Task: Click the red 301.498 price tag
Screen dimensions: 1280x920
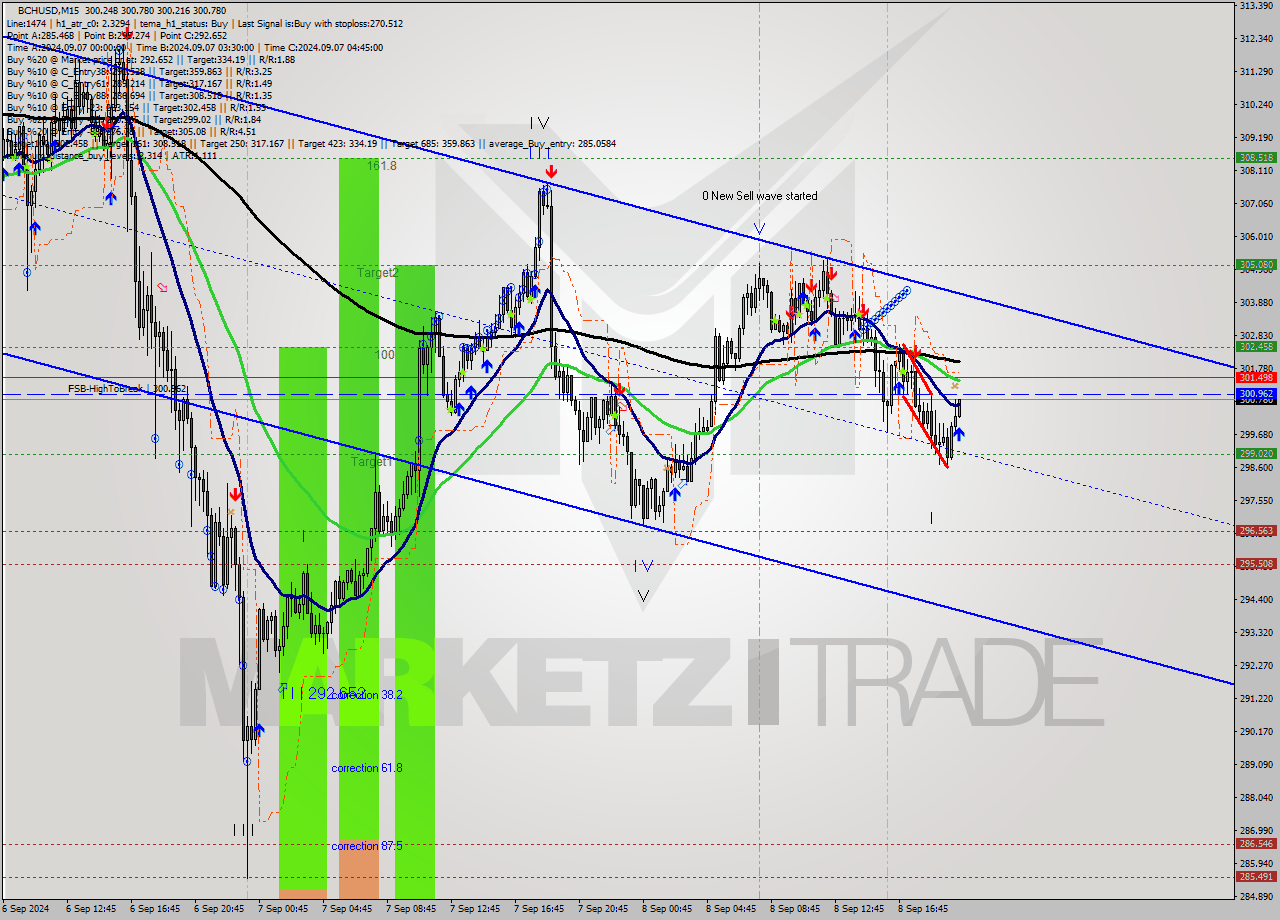Action: click(1256, 377)
